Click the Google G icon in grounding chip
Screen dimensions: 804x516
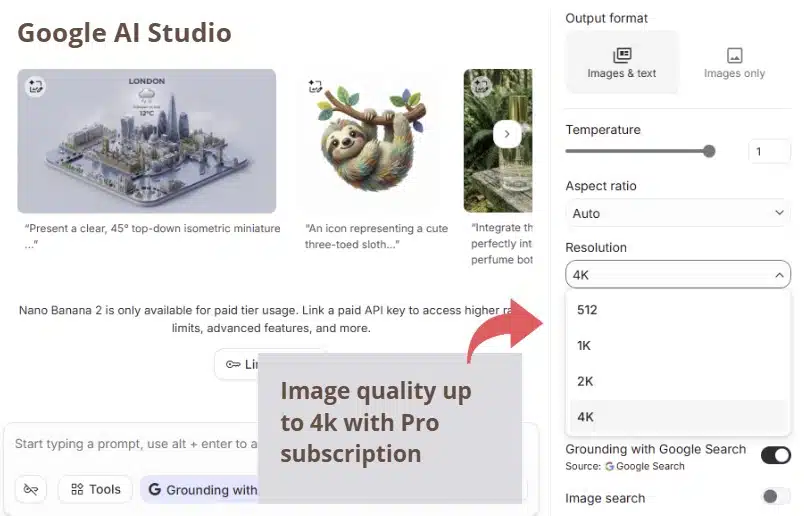click(155, 489)
